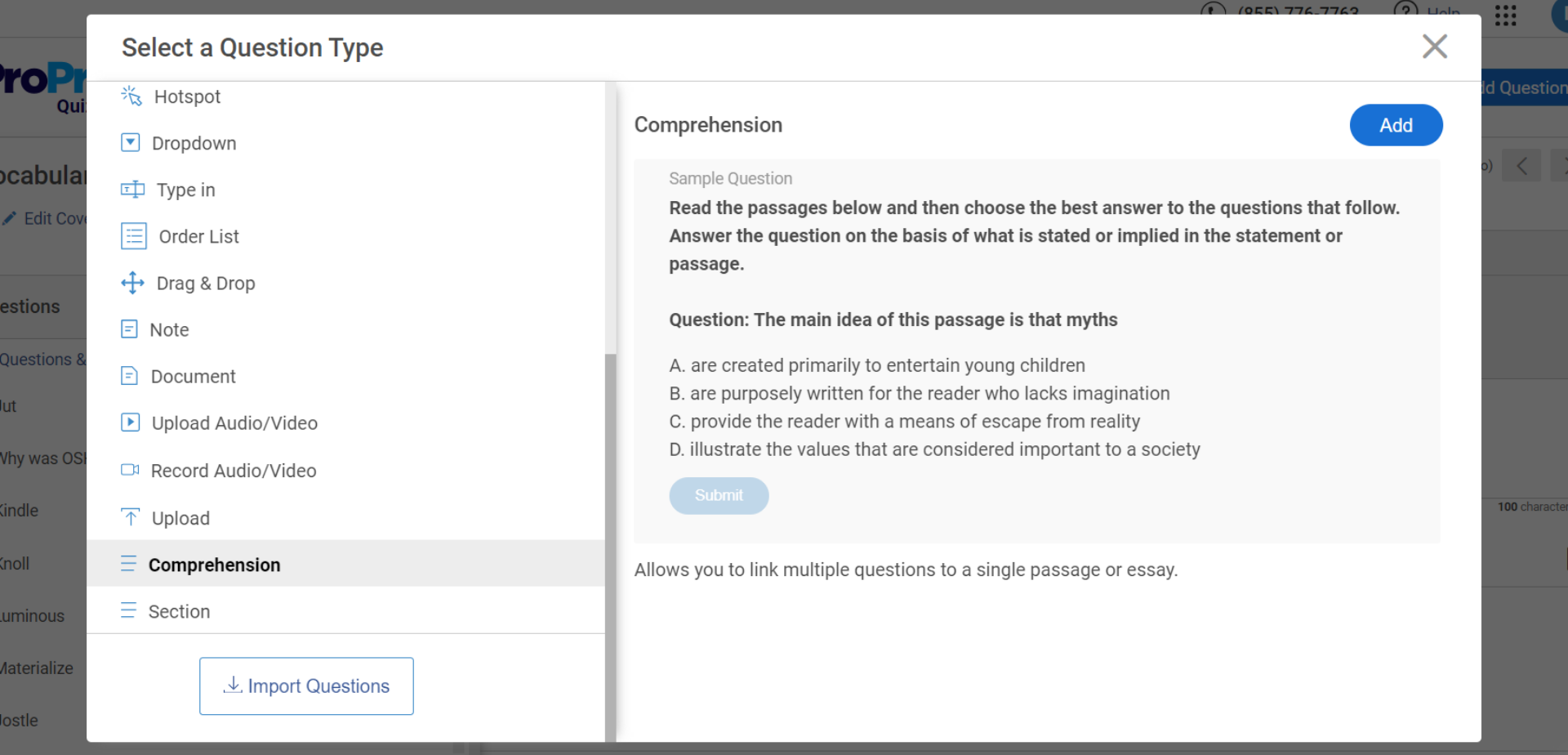
Task: Click the Document icon
Action: pyautogui.click(x=129, y=376)
